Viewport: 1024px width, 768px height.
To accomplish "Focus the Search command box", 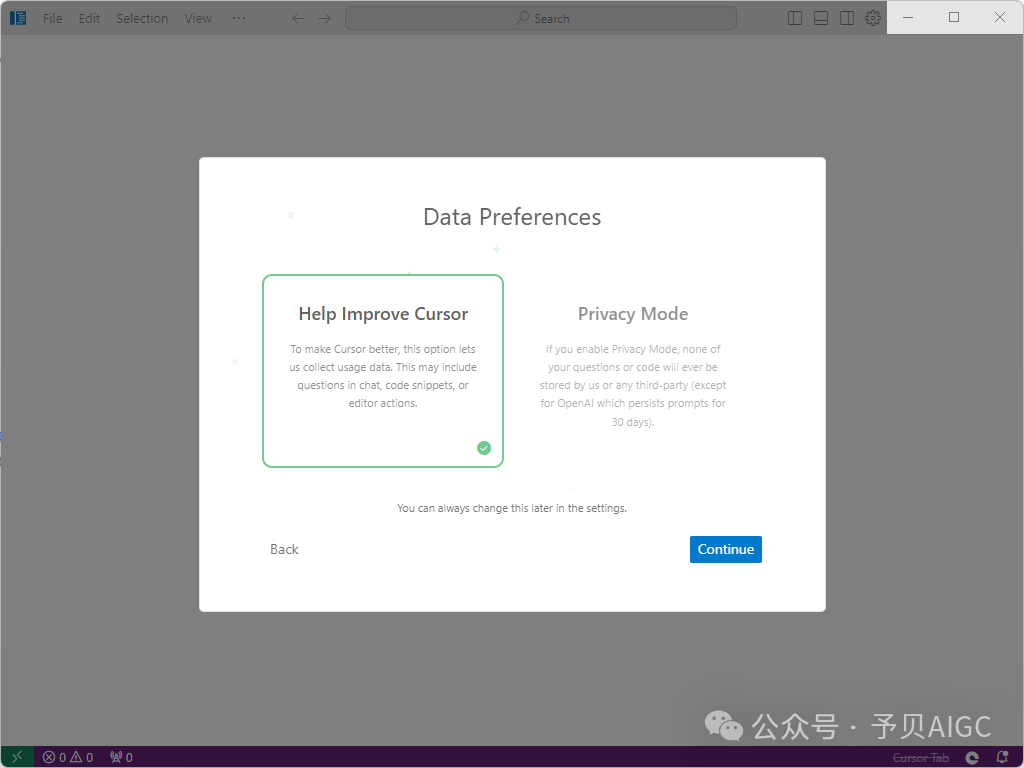I will pyautogui.click(x=541, y=18).
